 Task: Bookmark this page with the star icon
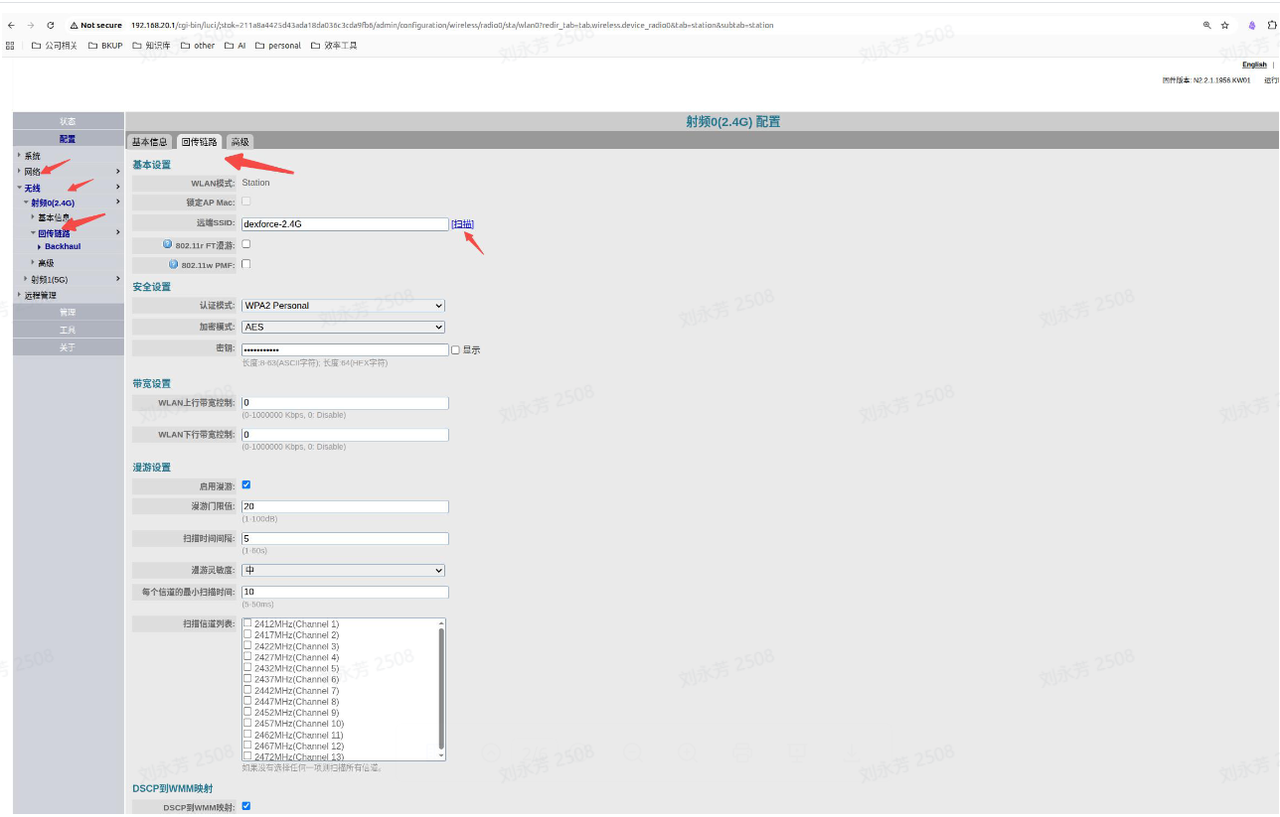click(1225, 25)
